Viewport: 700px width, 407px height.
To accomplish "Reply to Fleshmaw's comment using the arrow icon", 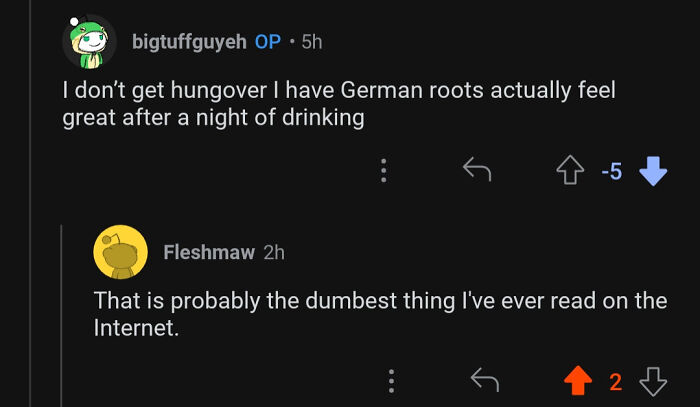I will click(x=485, y=381).
